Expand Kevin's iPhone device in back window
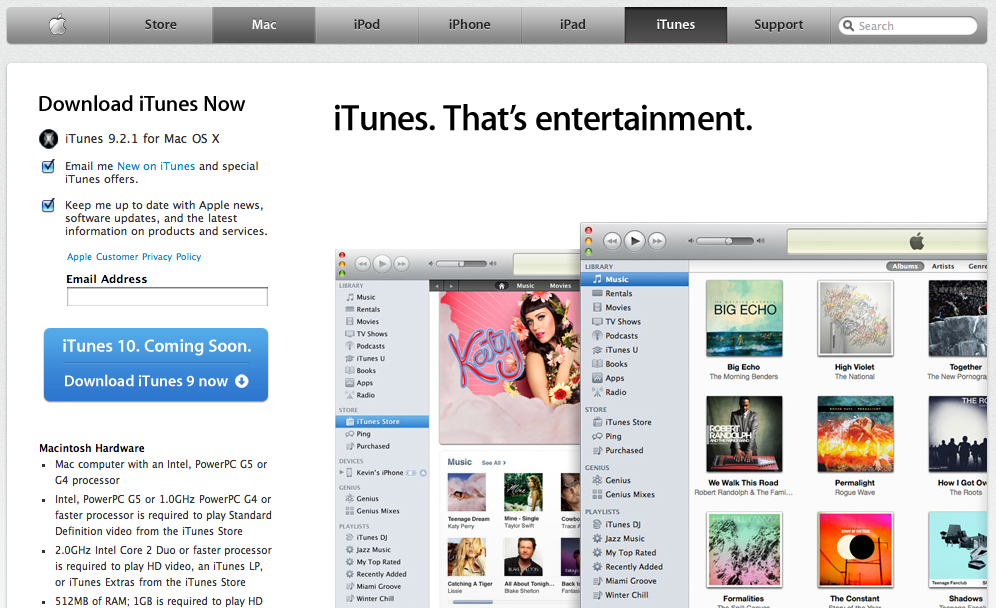996x608 pixels. coord(341,473)
